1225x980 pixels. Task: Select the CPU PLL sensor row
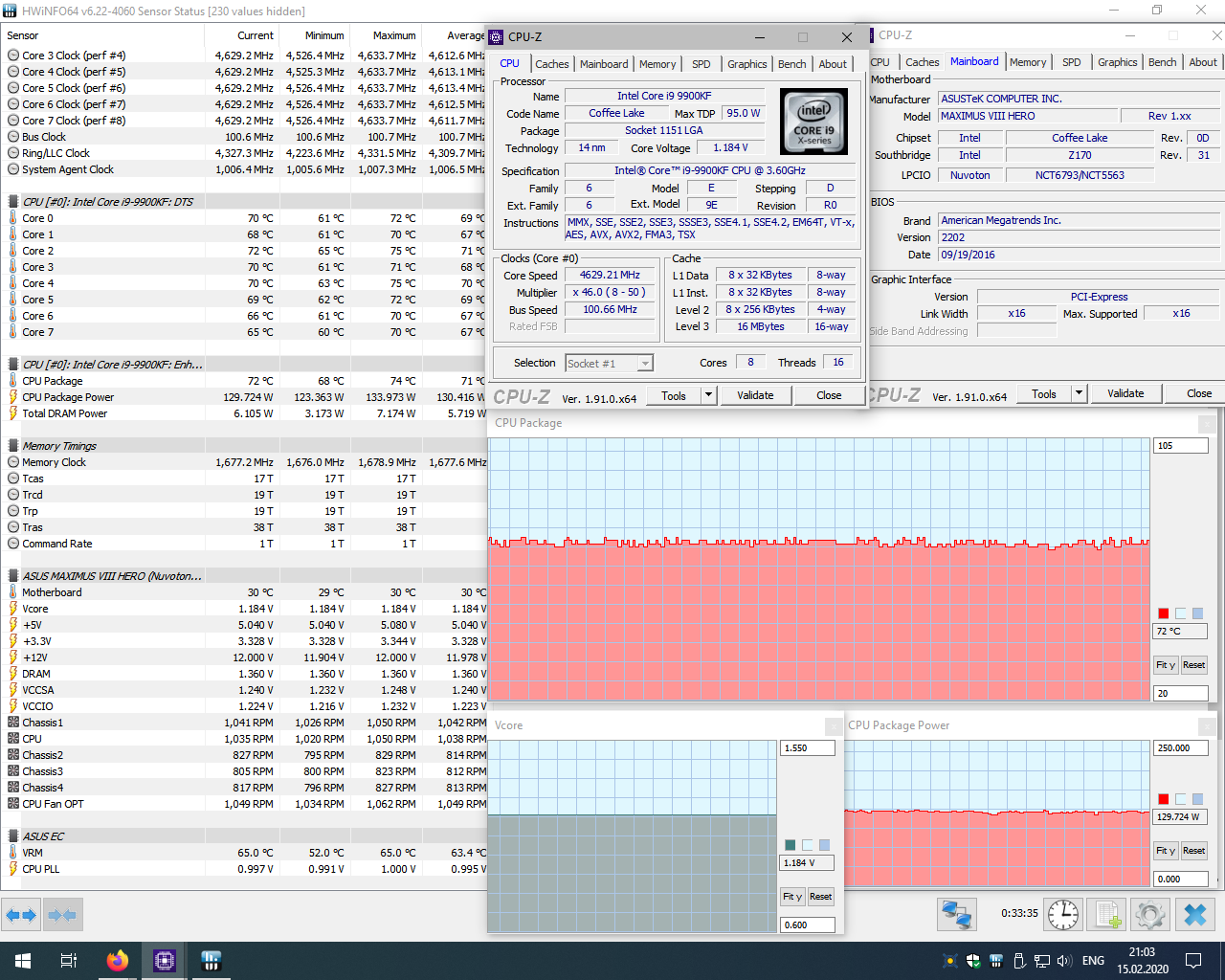pyautogui.click(x=244, y=869)
